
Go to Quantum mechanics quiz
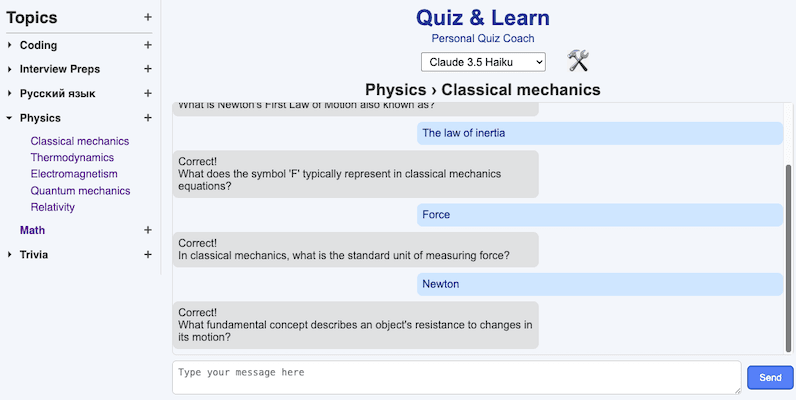[x=80, y=191]
